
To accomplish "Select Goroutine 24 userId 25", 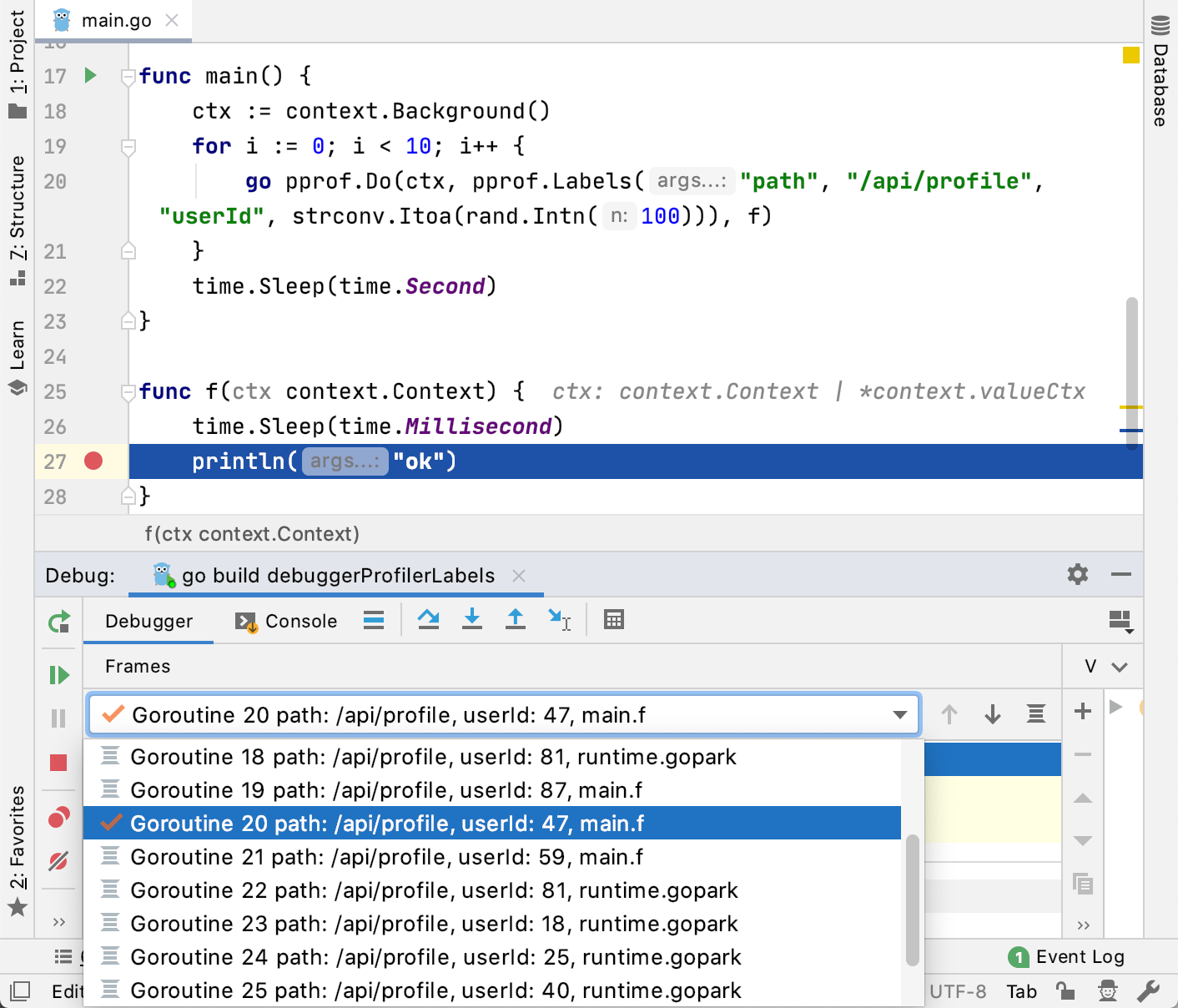I will click(492, 957).
